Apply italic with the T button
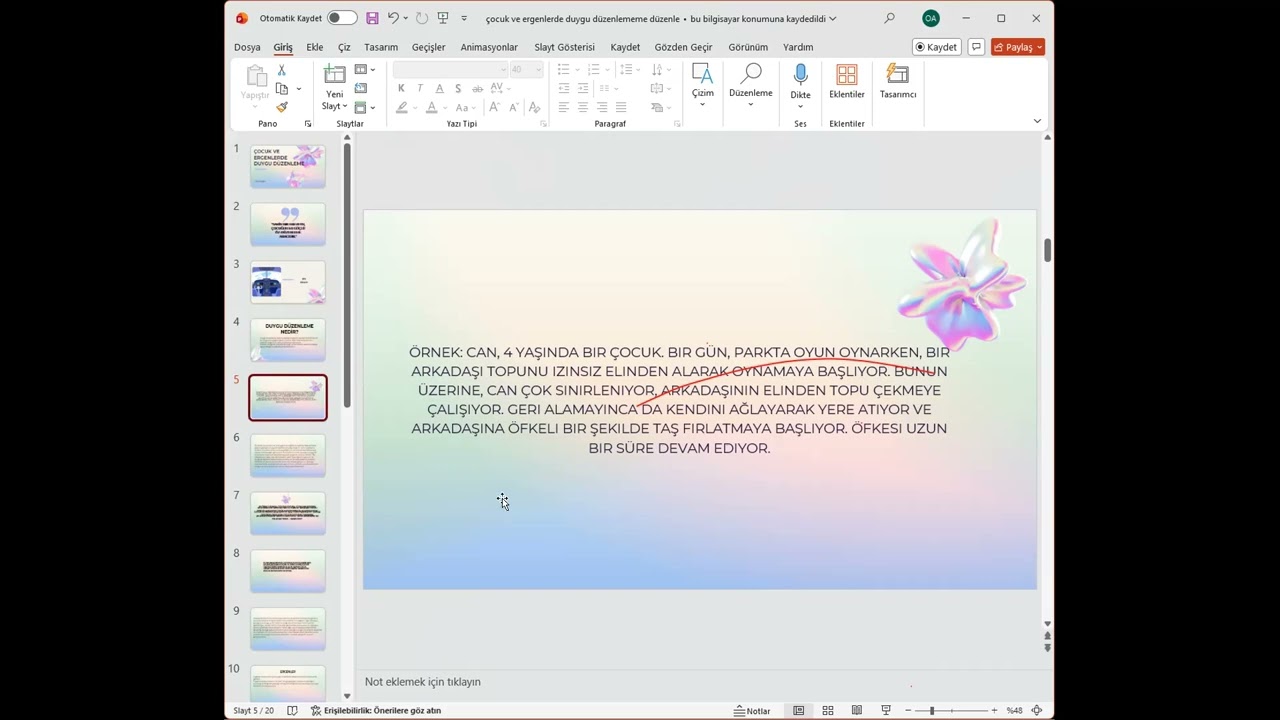 (x=420, y=88)
